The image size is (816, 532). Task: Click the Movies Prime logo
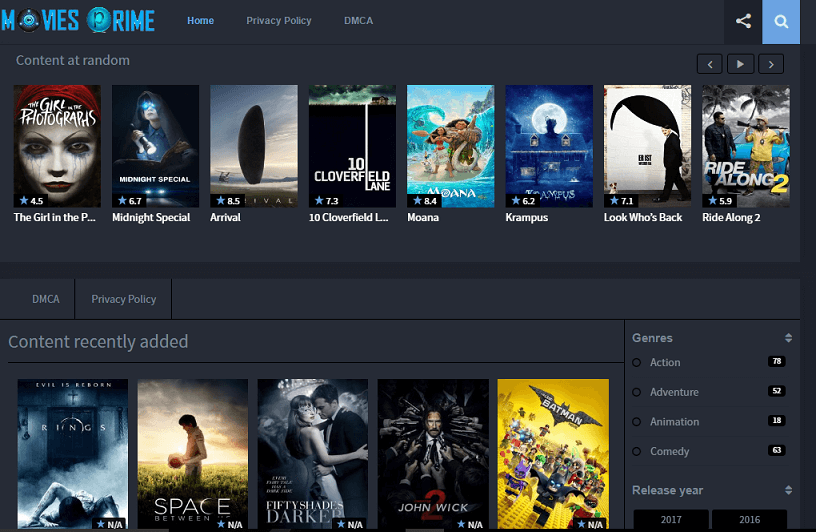coord(78,20)
